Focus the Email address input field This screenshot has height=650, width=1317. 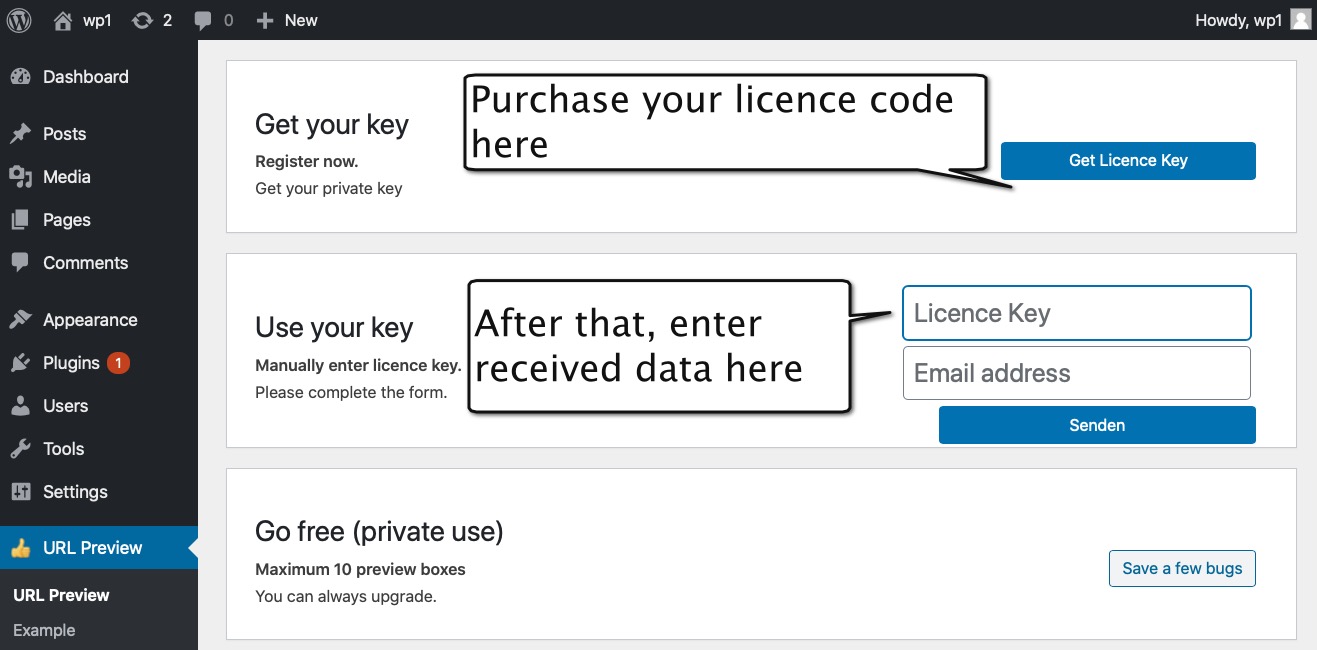pyautogui.click(x=1077, y=373)
